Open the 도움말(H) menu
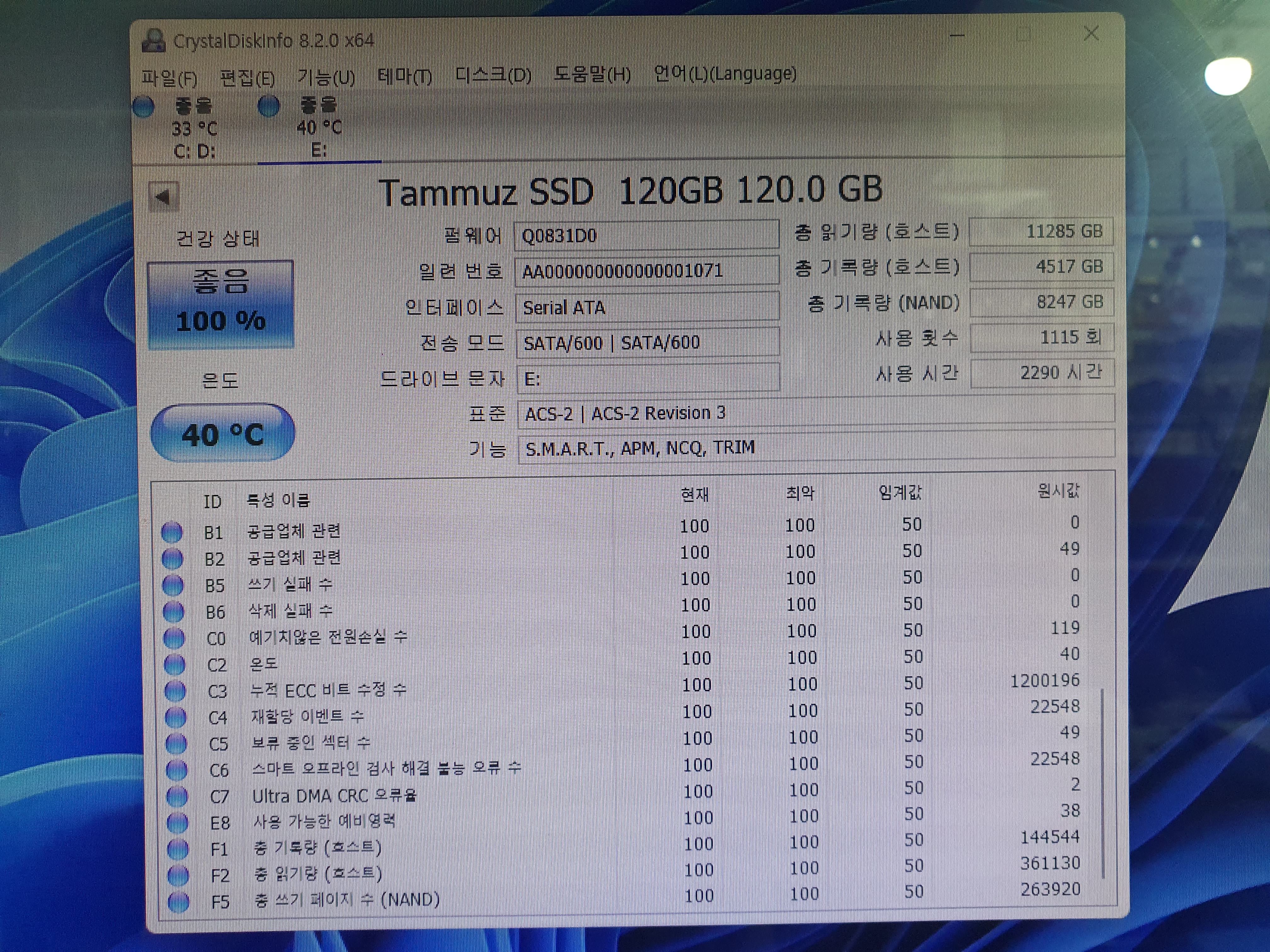Image resolution: width=1270 pixels, height=952 pixels. click(x=592, y=74)
